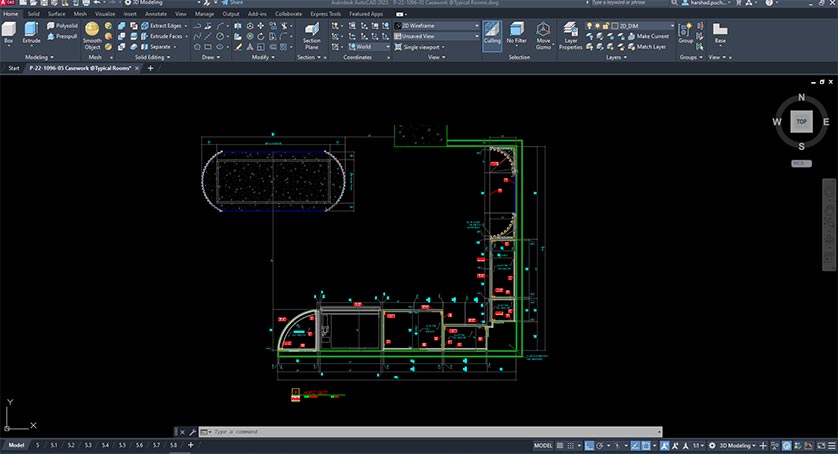Click the Match Layer button
Viewport: 838px width, 454px height.
pyautogui.click(x=645, y=46)
